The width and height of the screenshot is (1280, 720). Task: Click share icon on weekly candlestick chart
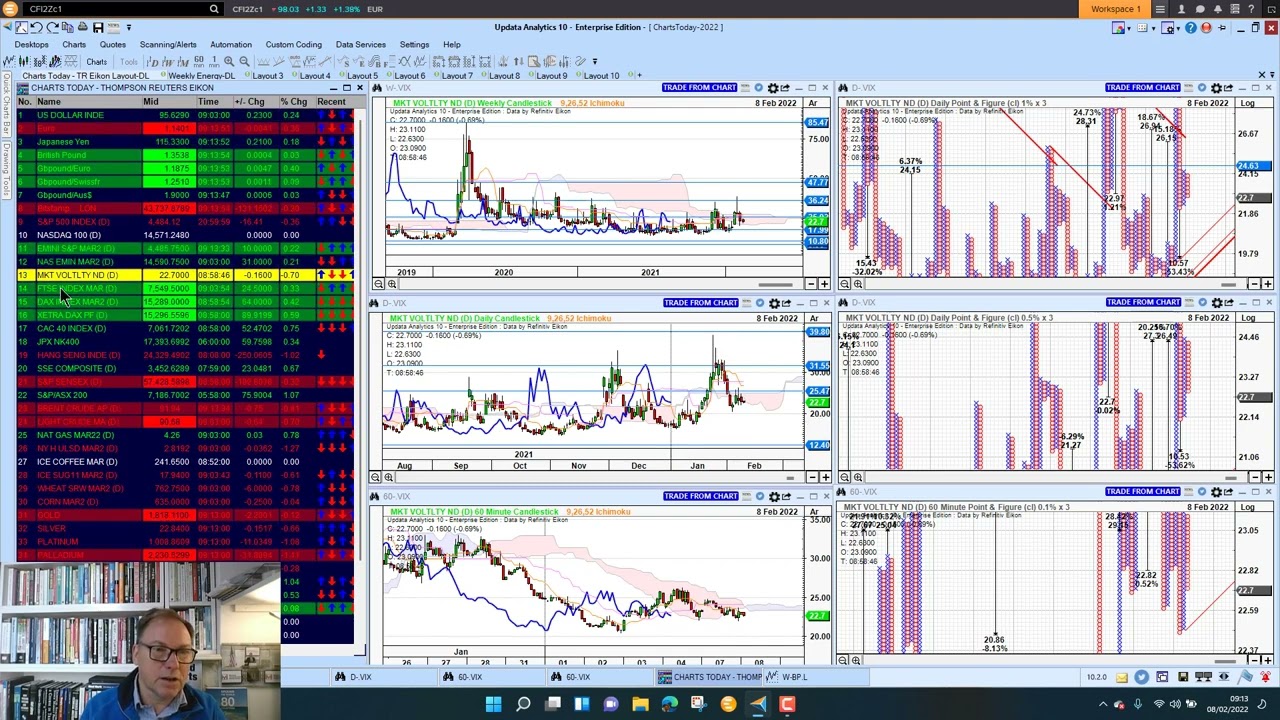click(785, 88)
